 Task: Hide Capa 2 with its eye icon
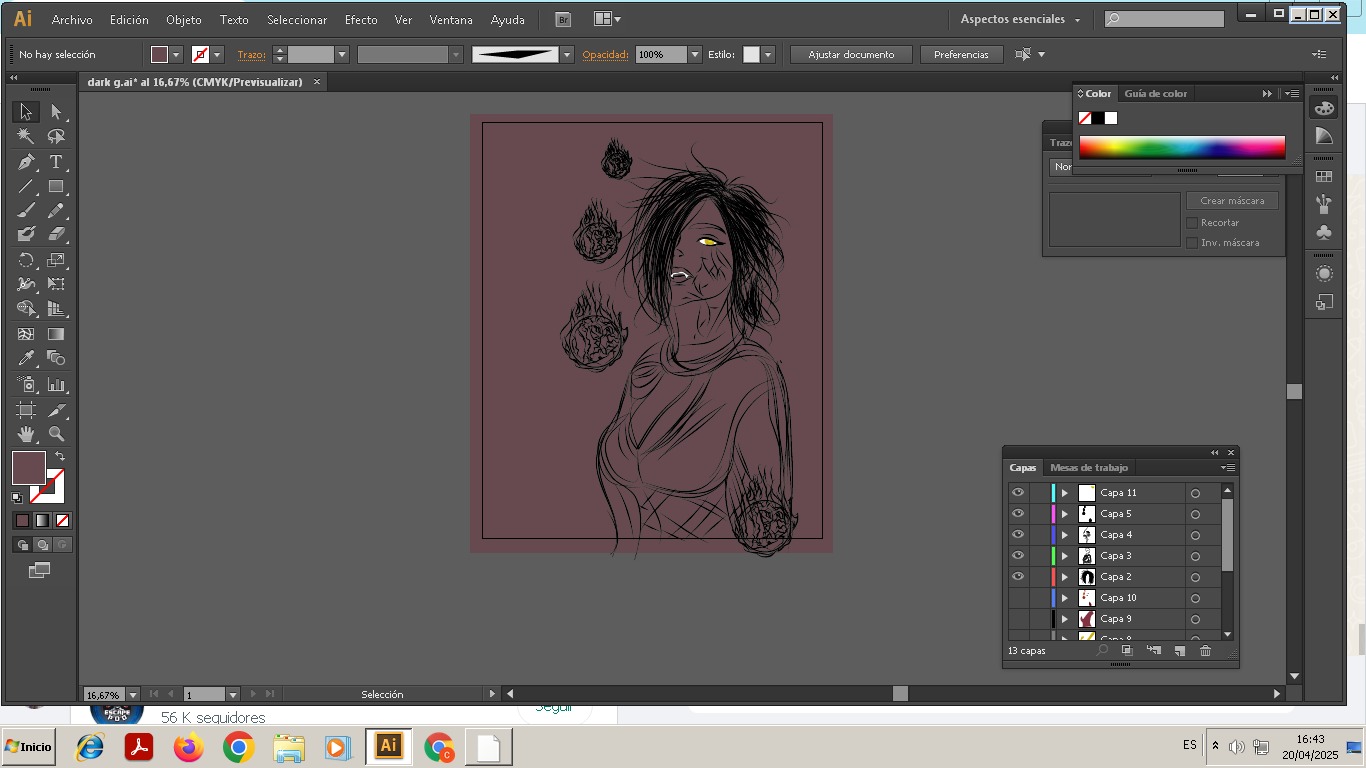click(x=1018, y=576)
